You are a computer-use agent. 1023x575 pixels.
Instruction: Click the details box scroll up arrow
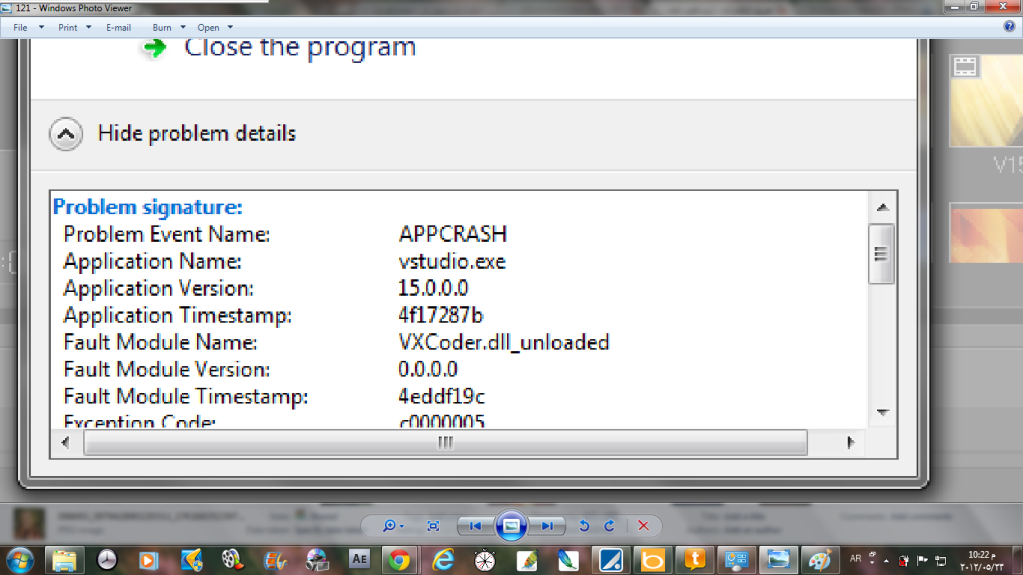tap(883, 208)
